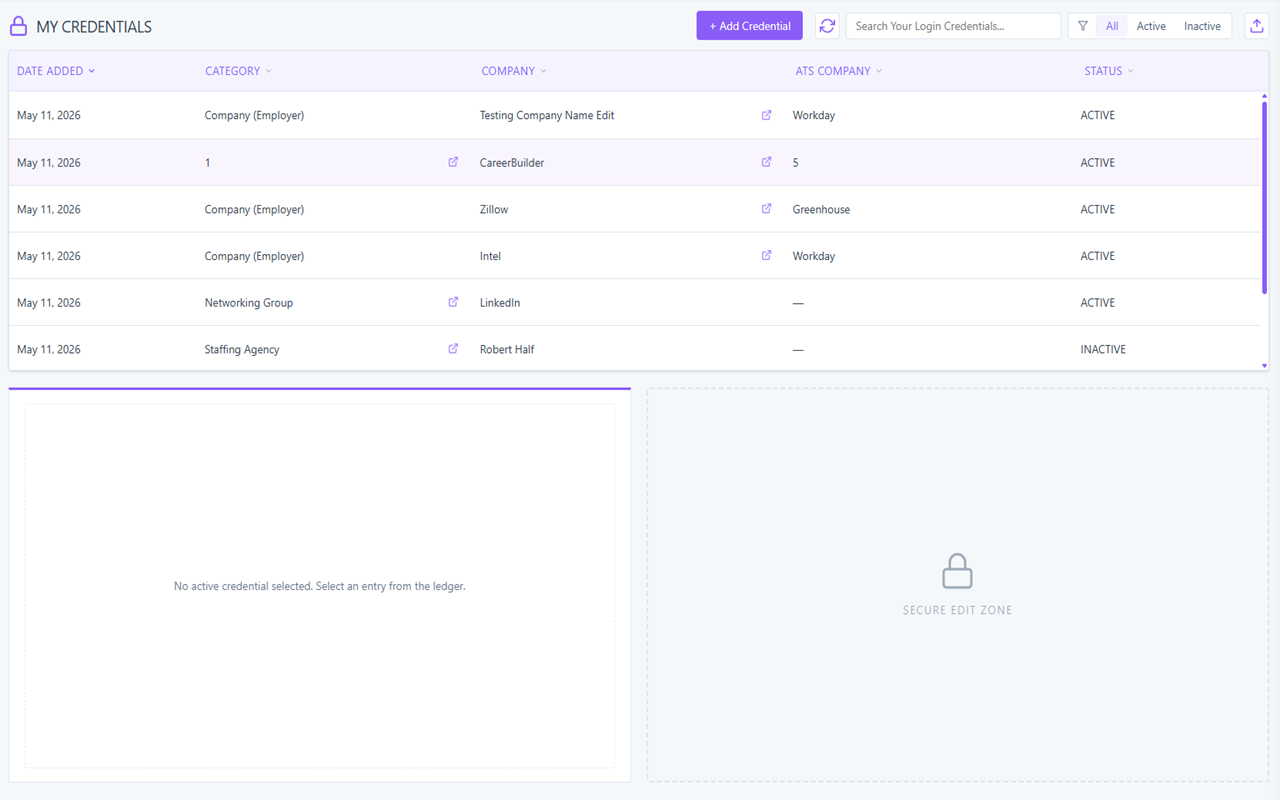
Task: Select the Zillow entry
Action: click(635, 209)
